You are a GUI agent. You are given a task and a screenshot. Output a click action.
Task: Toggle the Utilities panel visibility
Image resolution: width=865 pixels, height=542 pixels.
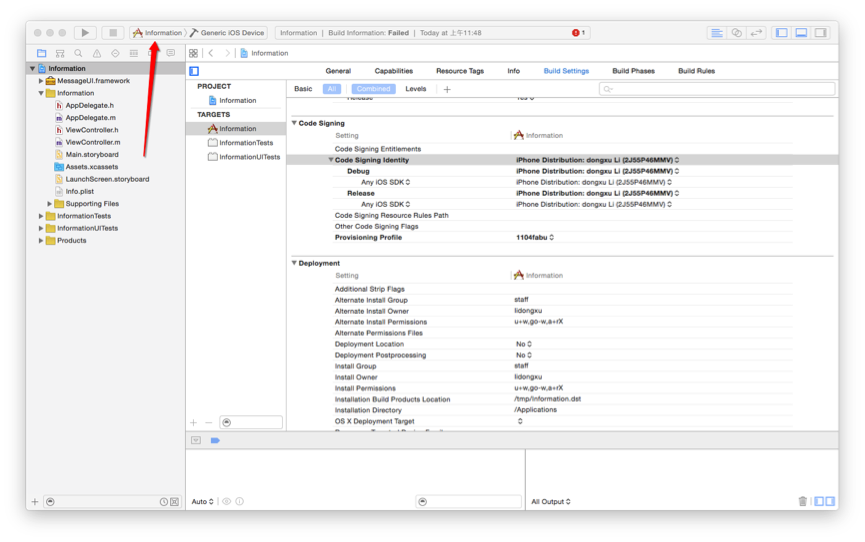[821, 33]
